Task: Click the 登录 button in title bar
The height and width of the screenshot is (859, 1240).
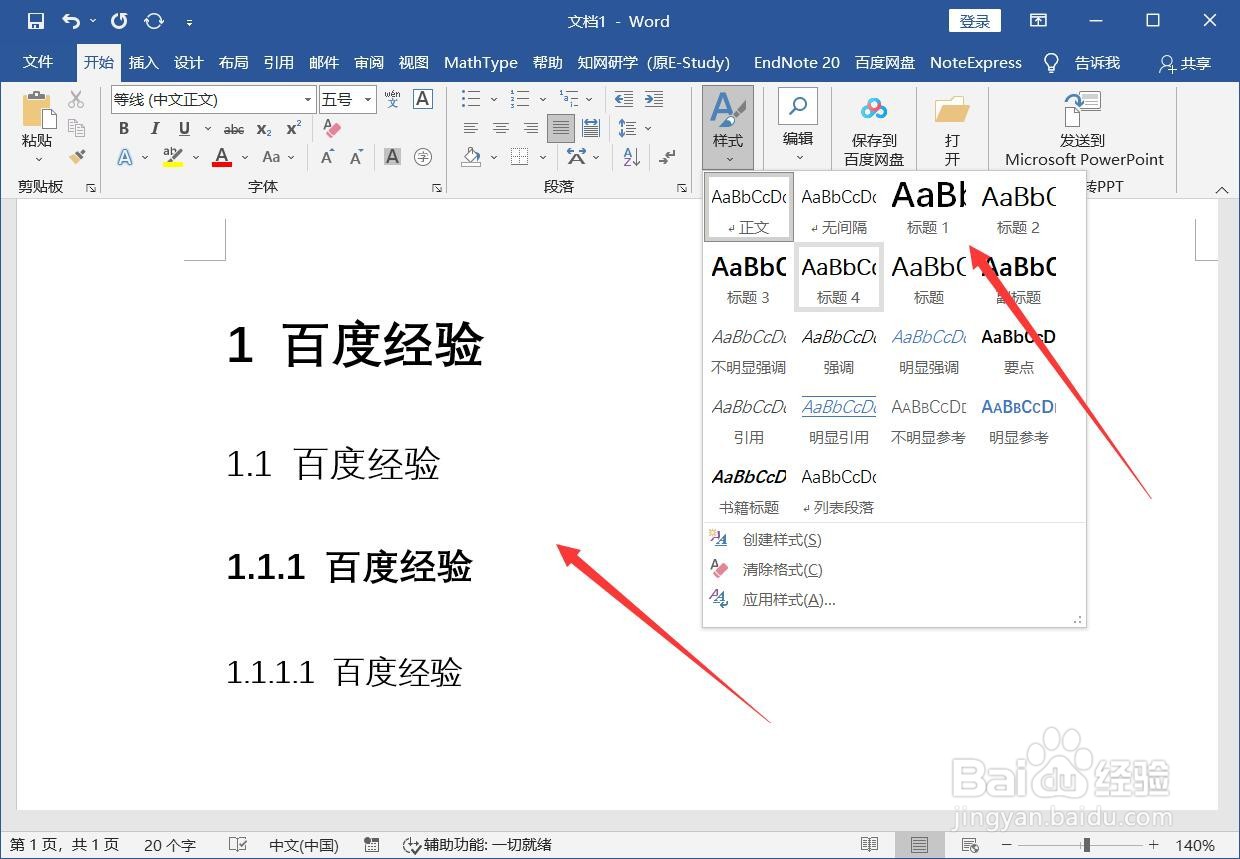Action: pos(973,20)
